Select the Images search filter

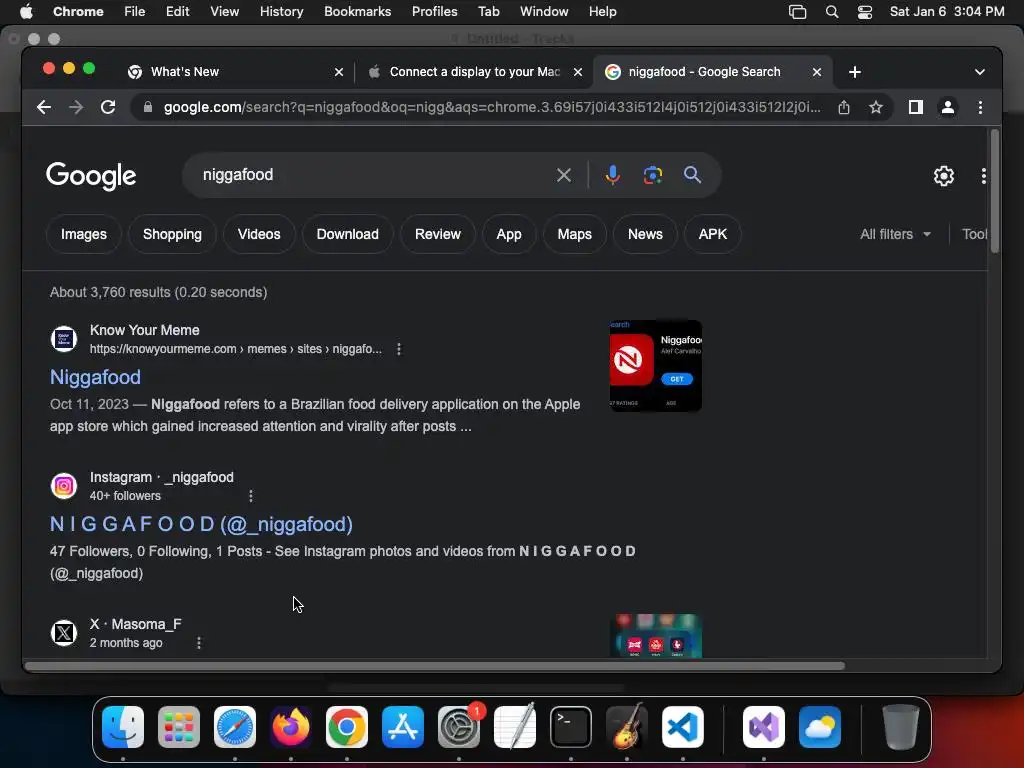84,234
